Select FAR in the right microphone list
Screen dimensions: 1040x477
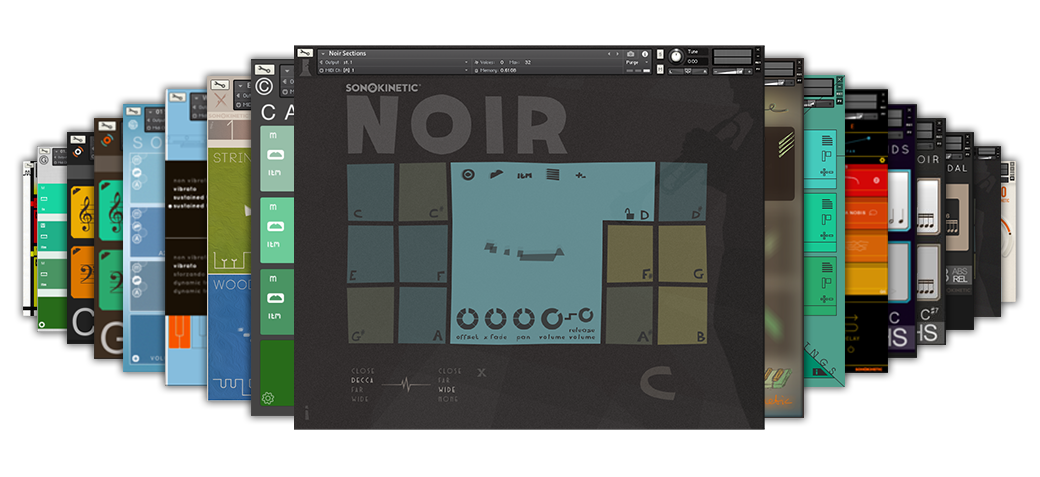(x=444, y=381)
